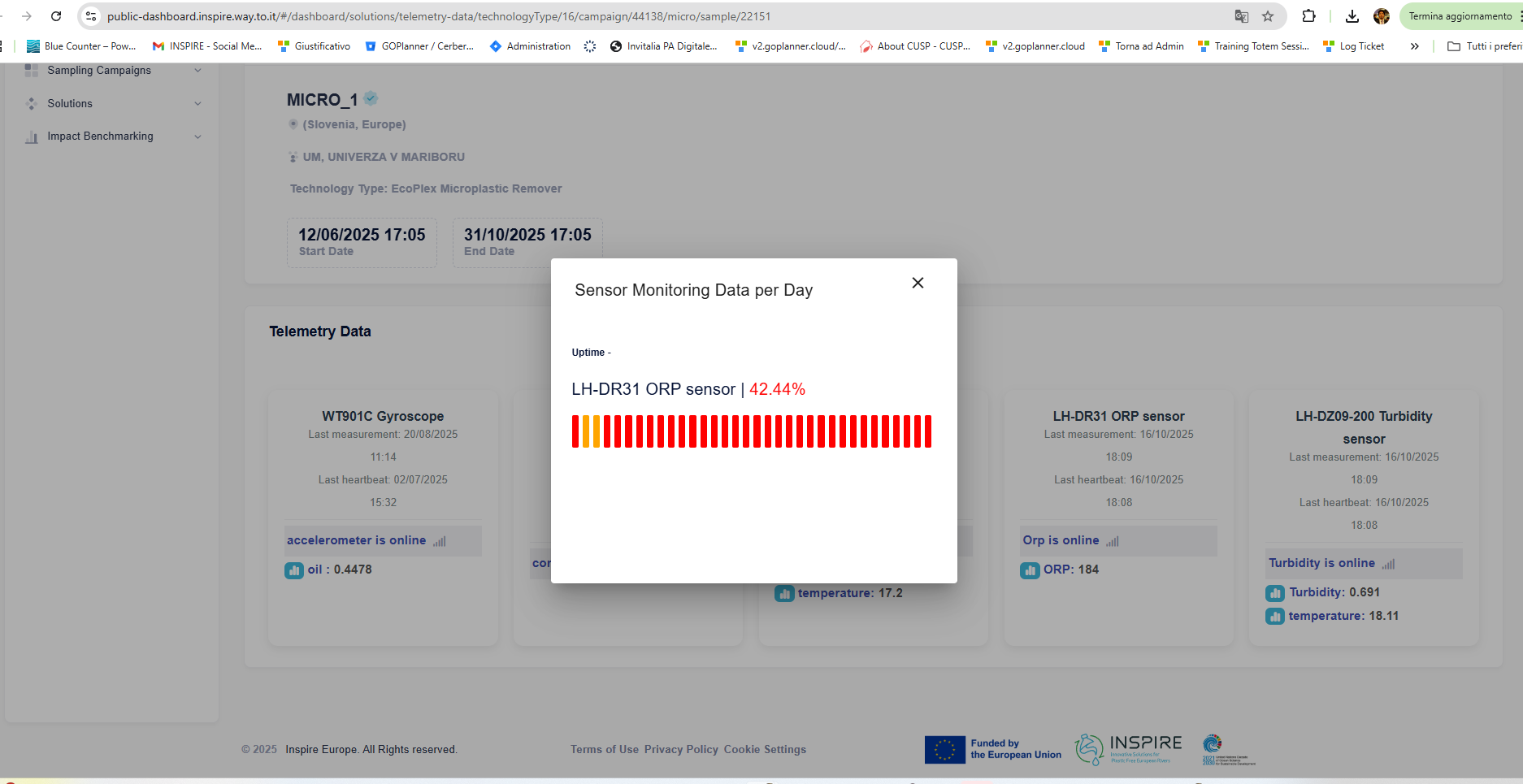
Task: Click the browser profile avatar
Action: [1382, 16]
